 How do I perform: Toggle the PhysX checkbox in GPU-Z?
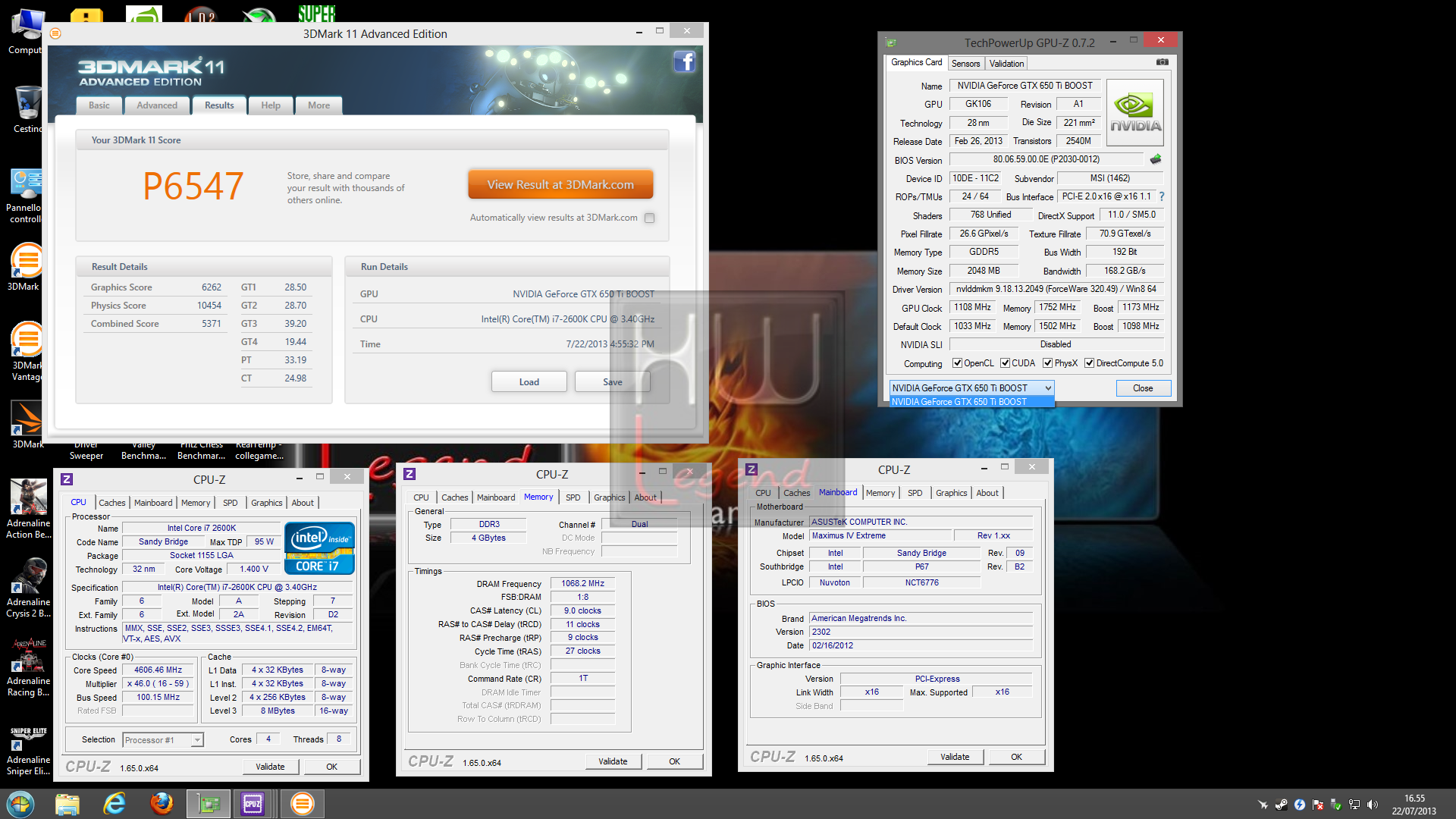[x=1047, y=363]
